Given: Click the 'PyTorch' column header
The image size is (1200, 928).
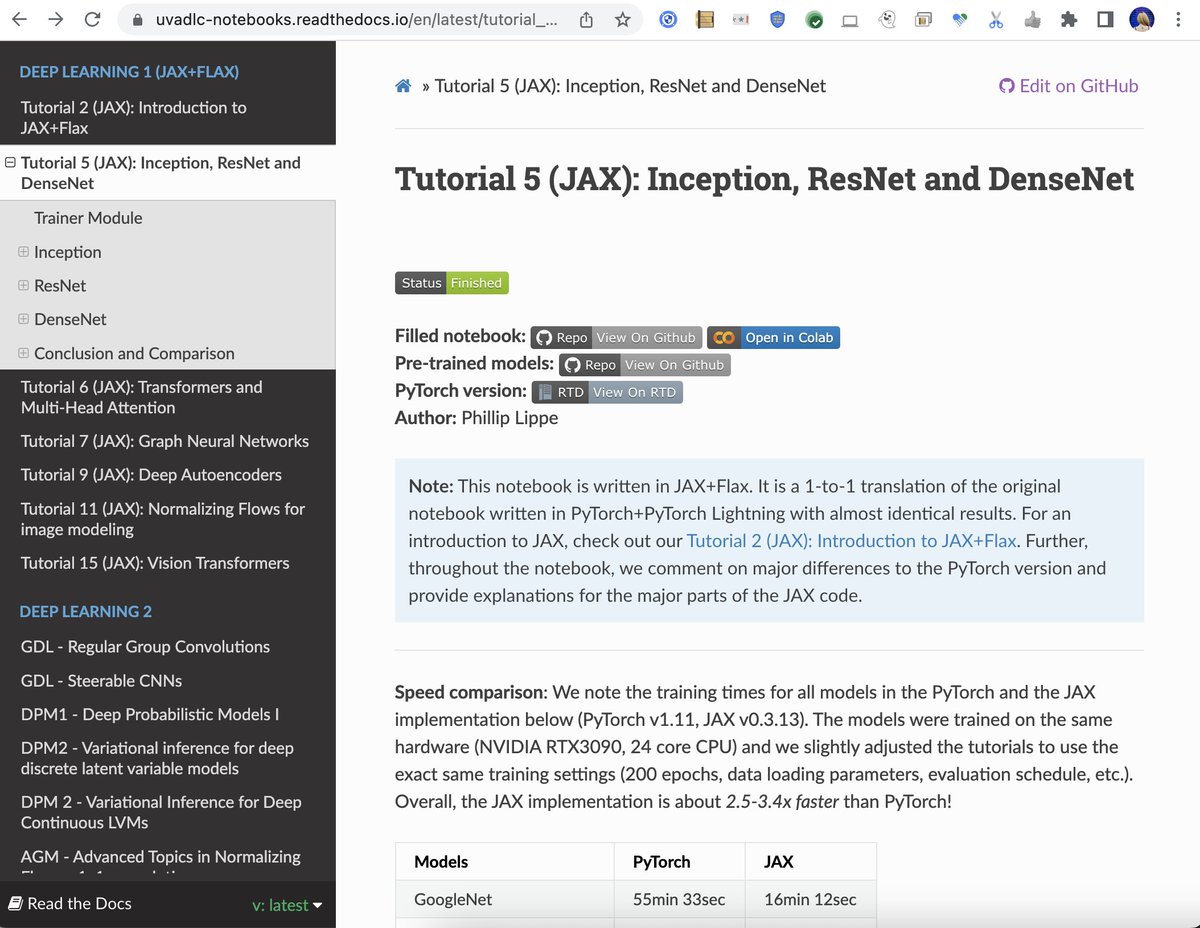Looking at the screenshot, I should coord(680,861).
